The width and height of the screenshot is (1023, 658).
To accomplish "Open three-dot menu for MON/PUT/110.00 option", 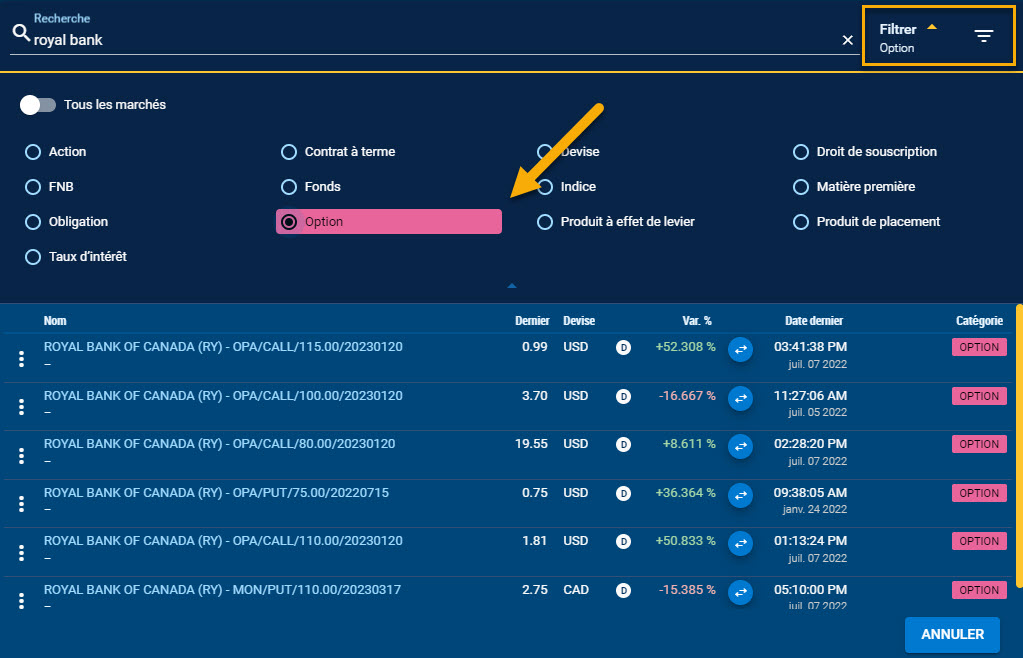I will click(x=21, y=600).
